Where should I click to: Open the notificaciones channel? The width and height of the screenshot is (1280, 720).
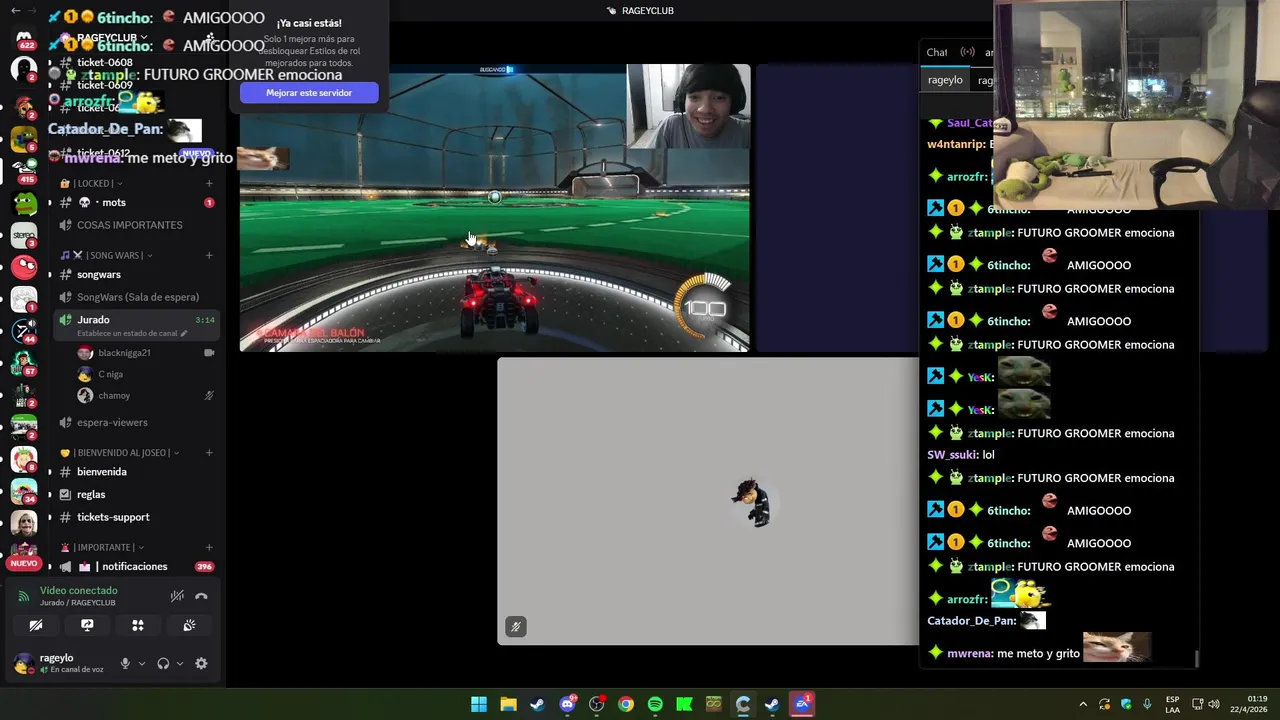pyautogui.click(x=136, y=566)
